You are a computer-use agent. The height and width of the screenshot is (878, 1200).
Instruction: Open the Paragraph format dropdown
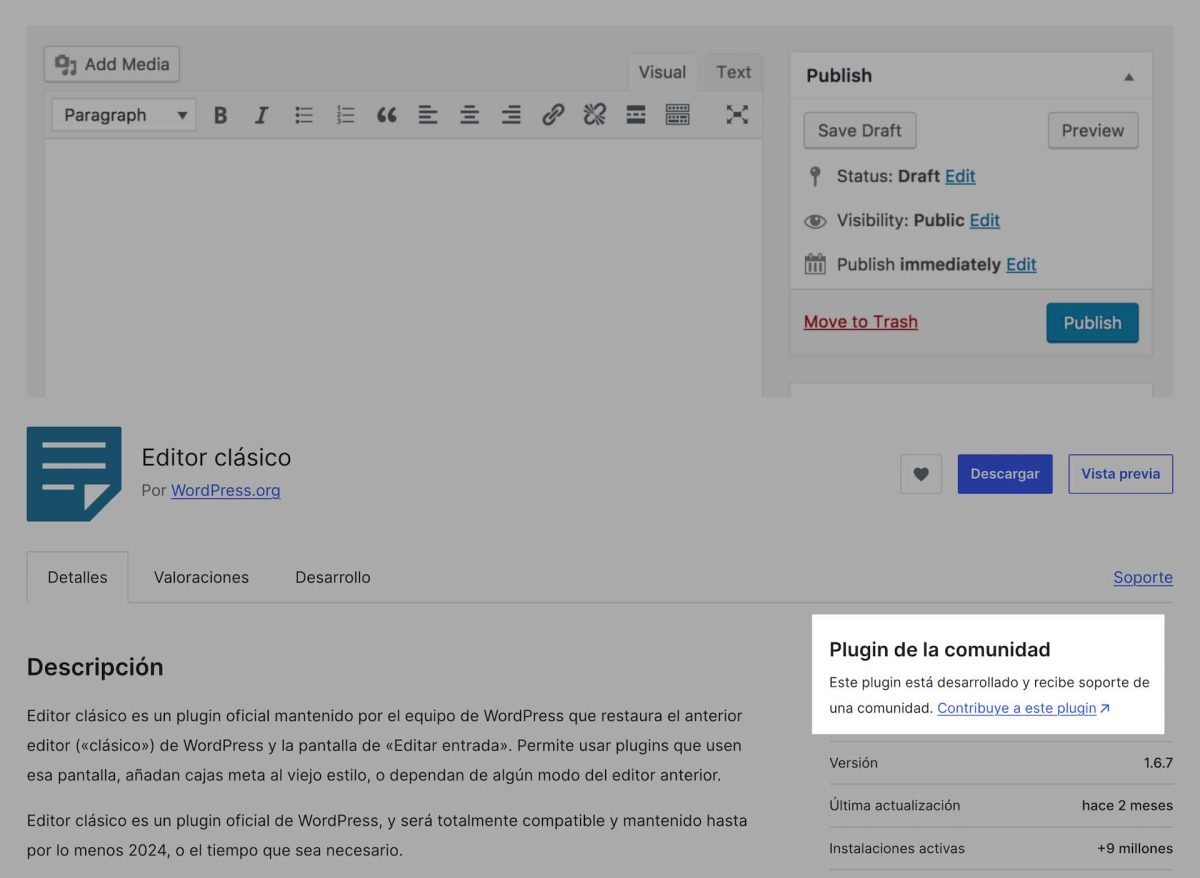coord(124,115)
